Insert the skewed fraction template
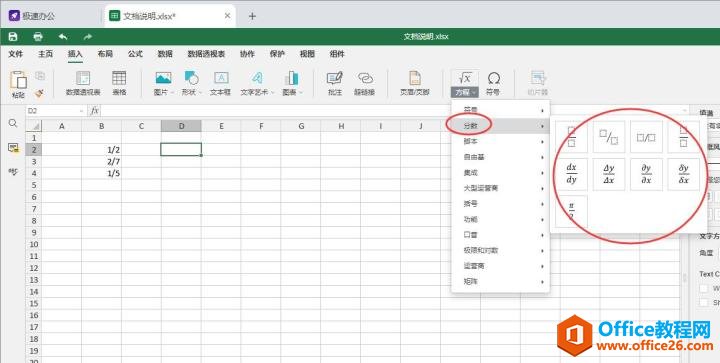720x363 pixels. [x=609, y=137]
